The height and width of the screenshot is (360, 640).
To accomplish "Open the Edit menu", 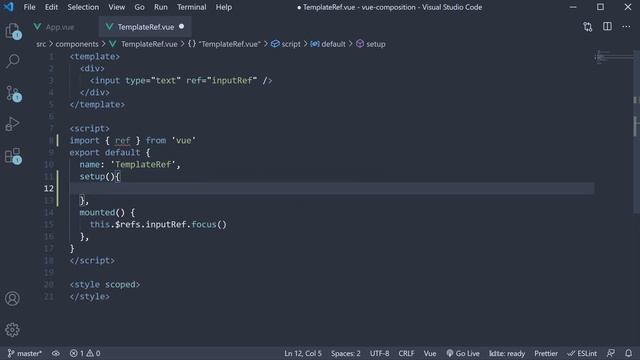I will point(51,7).
